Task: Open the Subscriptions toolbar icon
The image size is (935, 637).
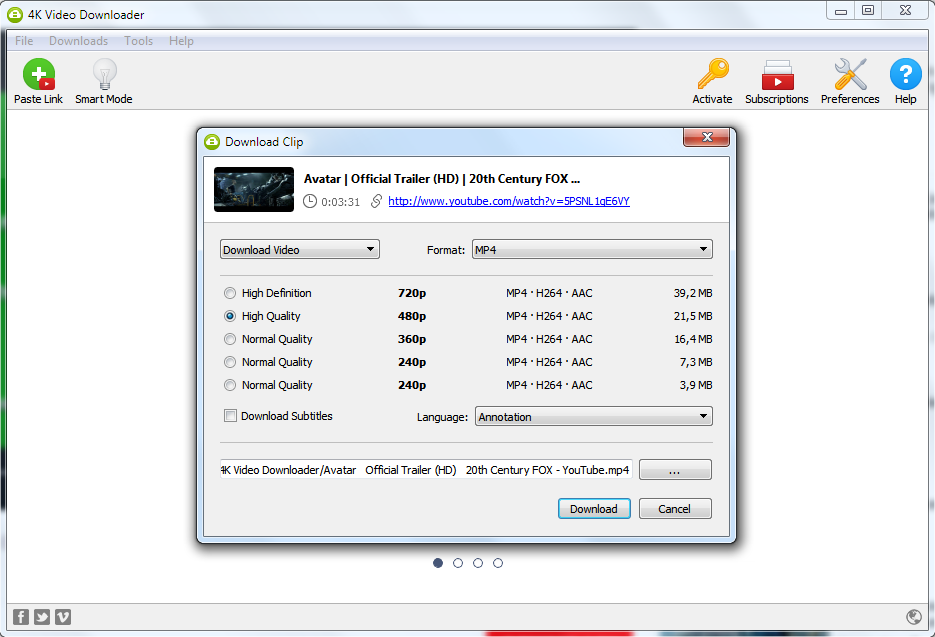Action: pyautogui.click(x=777, y=75)
